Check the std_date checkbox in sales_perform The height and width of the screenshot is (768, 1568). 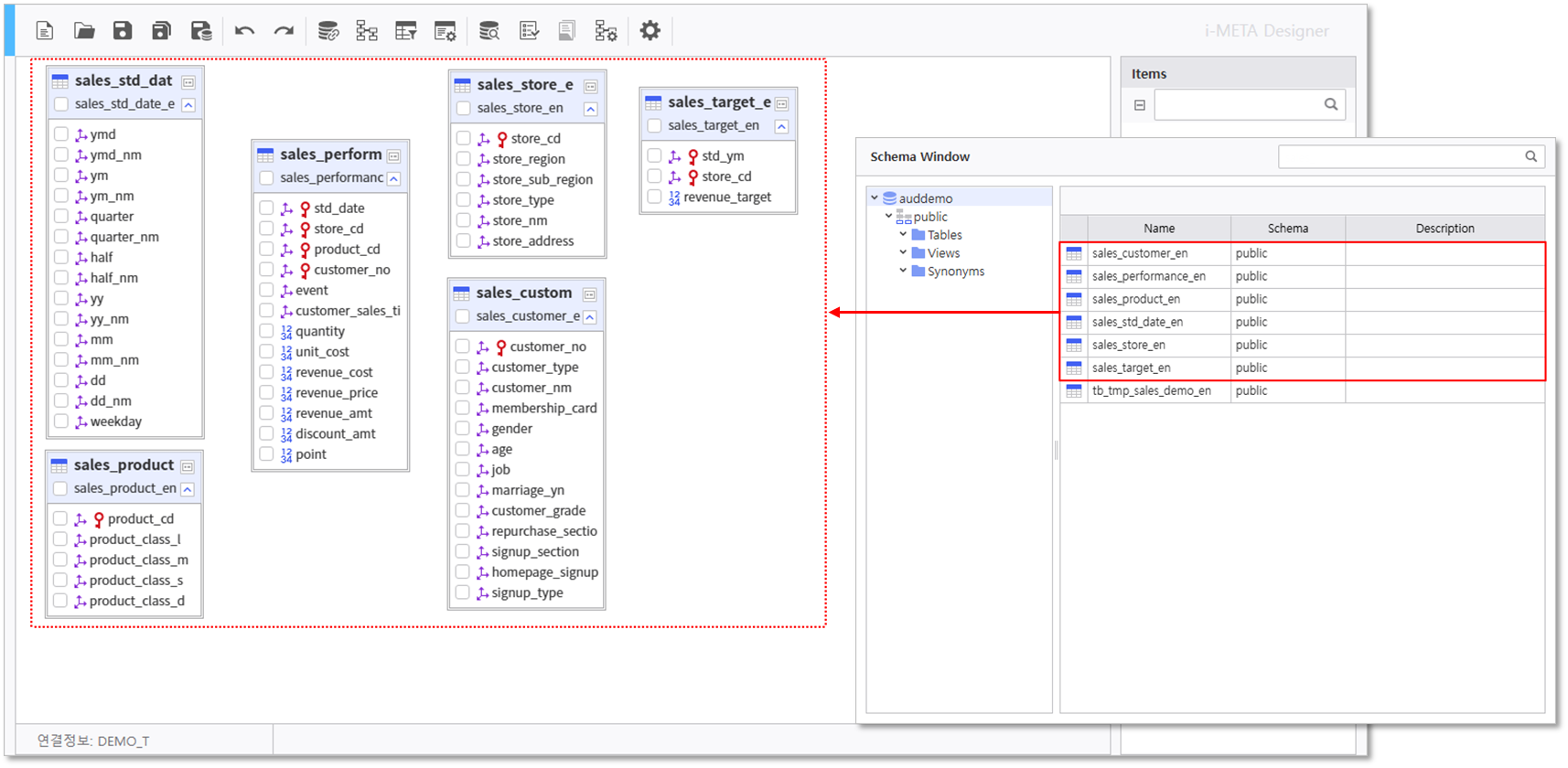point(266,208)
